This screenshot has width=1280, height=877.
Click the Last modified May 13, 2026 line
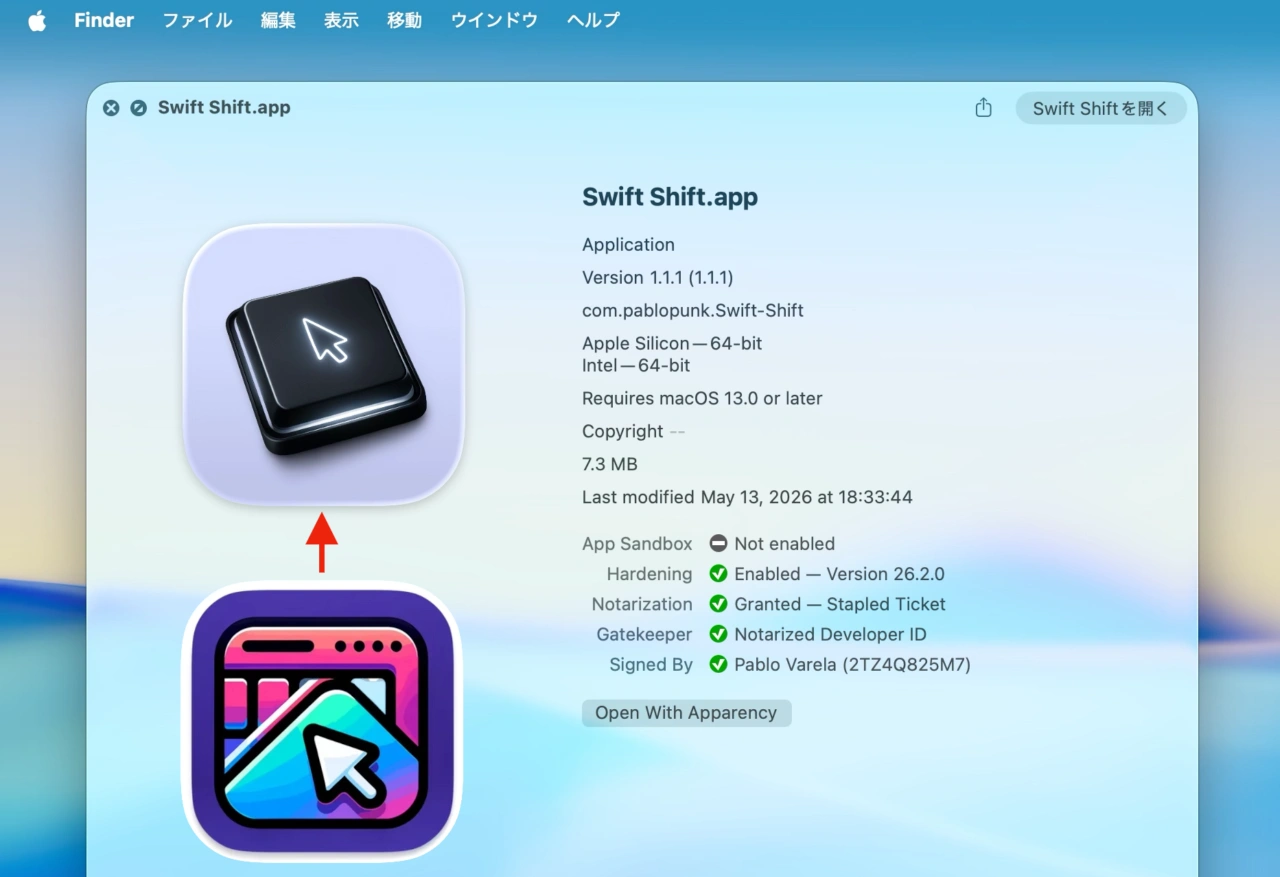(x=747, y=497)
